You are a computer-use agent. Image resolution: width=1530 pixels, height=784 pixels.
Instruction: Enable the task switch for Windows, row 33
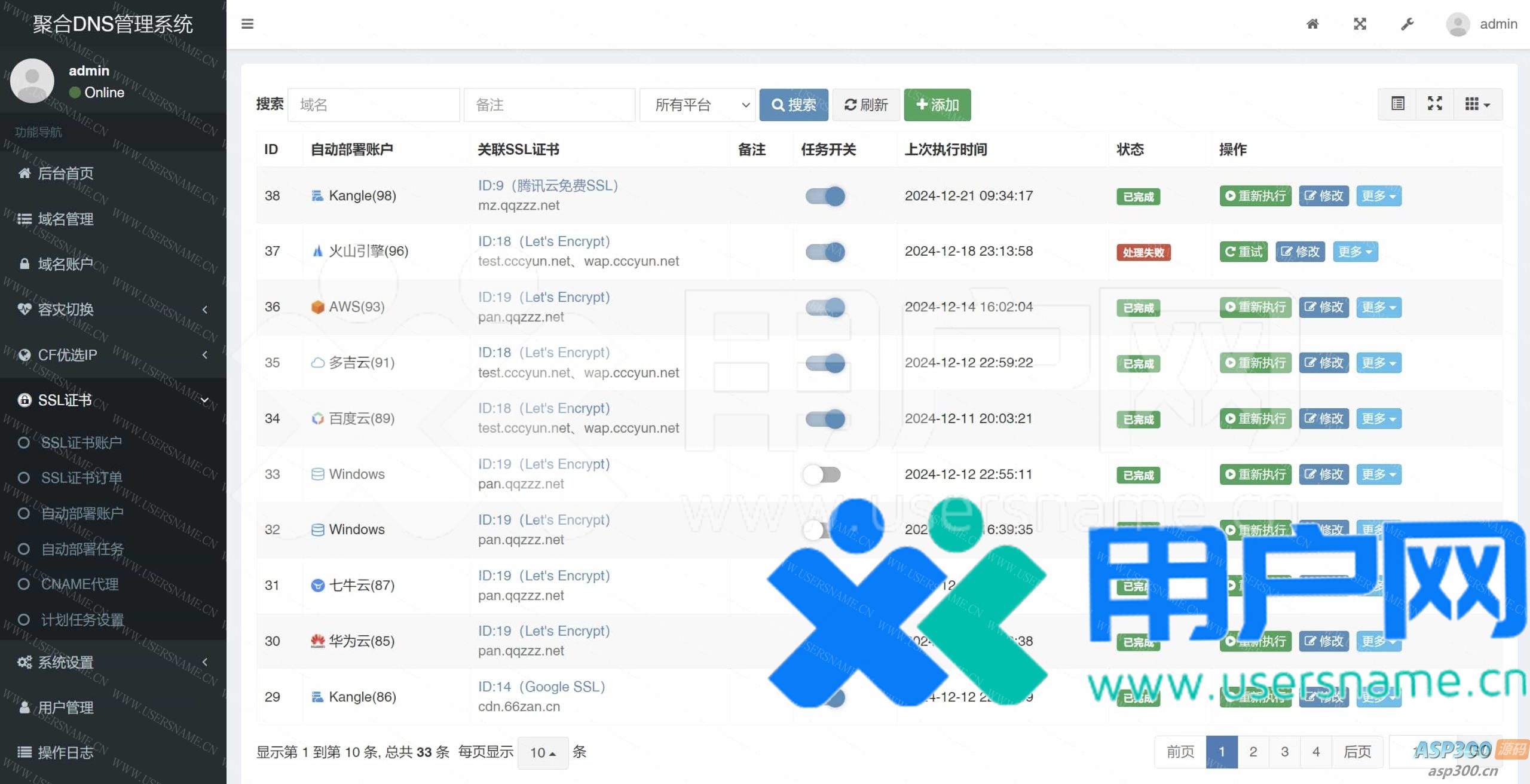[x=822, y=474]
